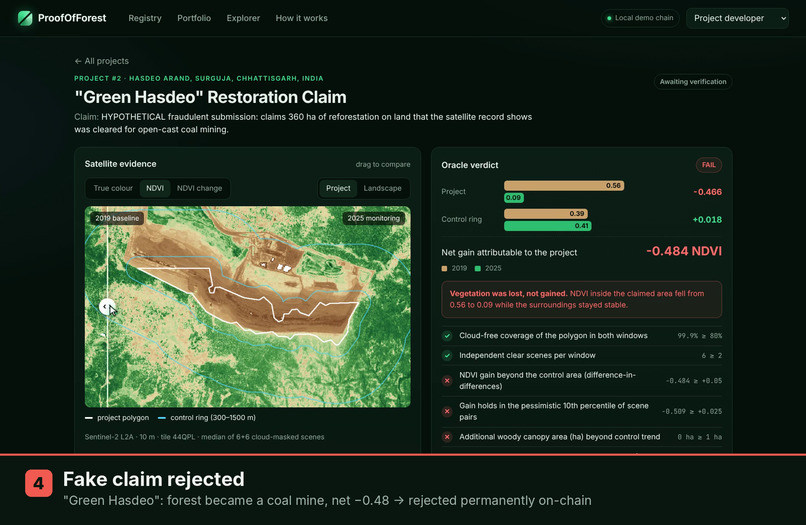Switch map extent to Landscape
806x525 pixels.
tap(382, 188)
